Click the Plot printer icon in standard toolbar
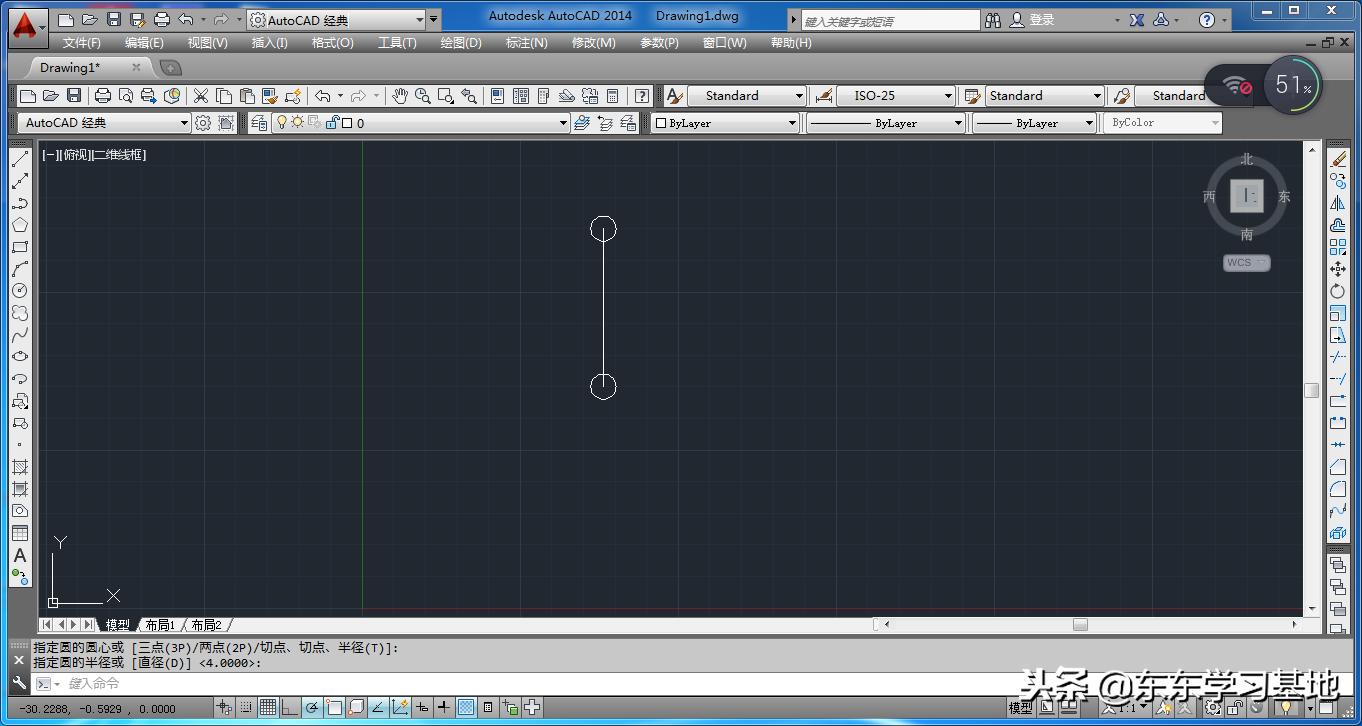The width and height of the screenshot is (1362, 726). 102,96
